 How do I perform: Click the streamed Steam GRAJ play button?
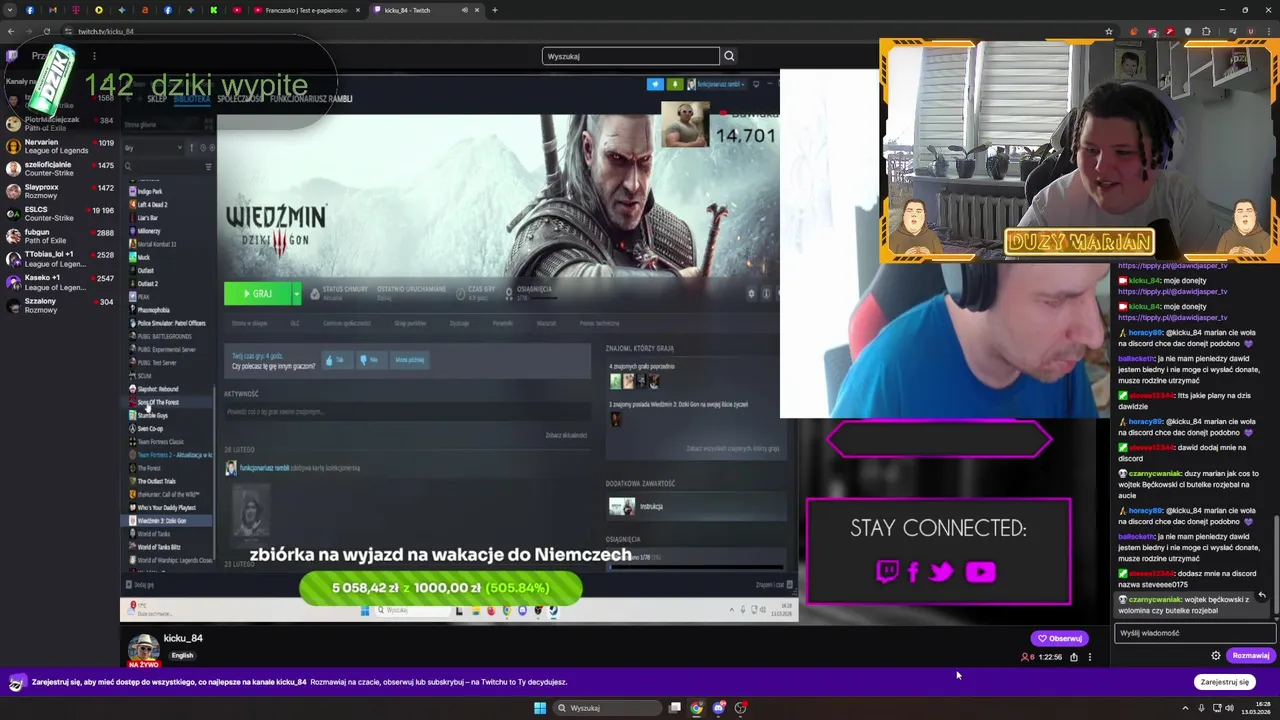pyautogui.click(x=257, y=293)
